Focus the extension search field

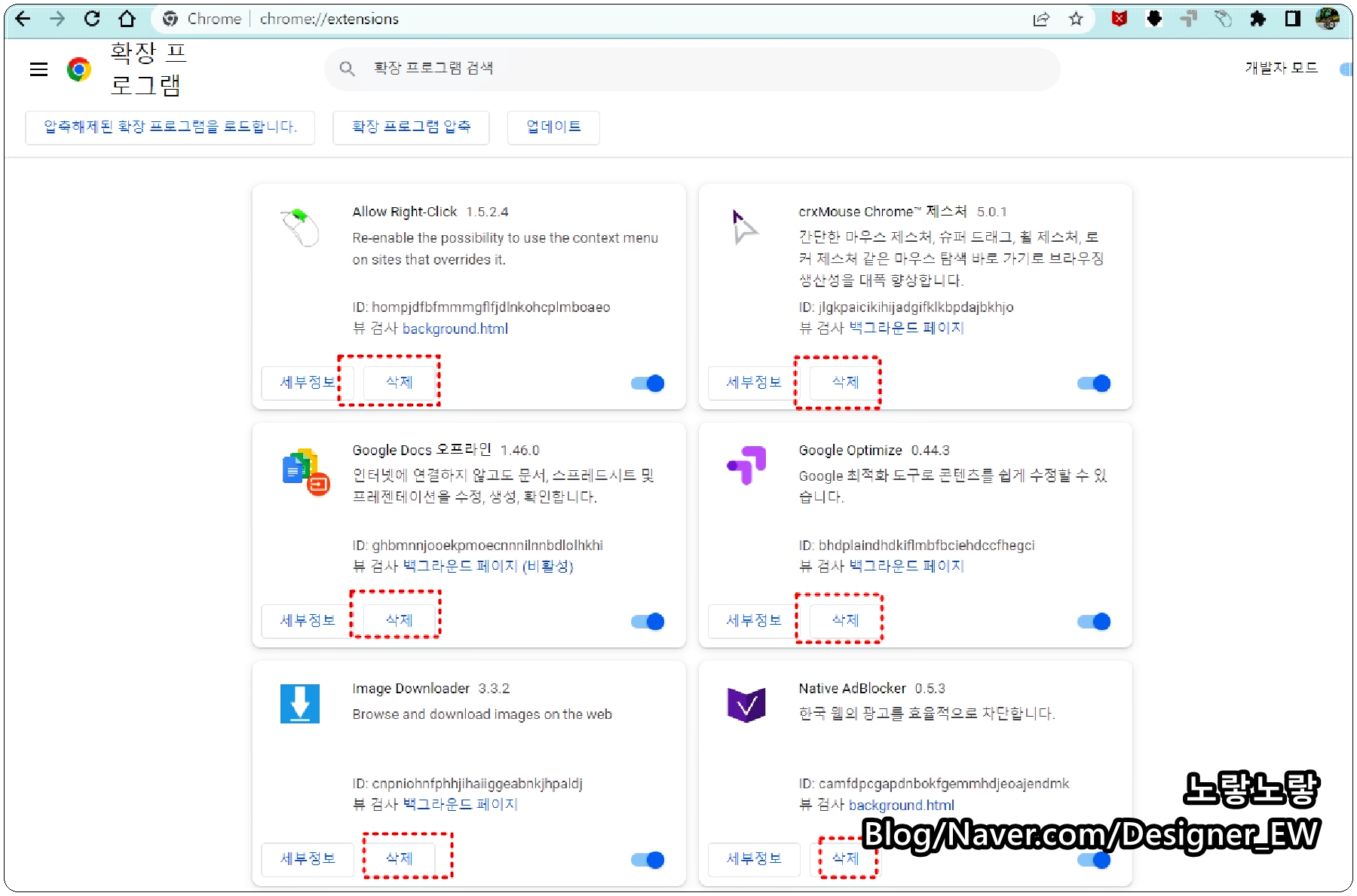pyautogui.click(x=692, y=69)
